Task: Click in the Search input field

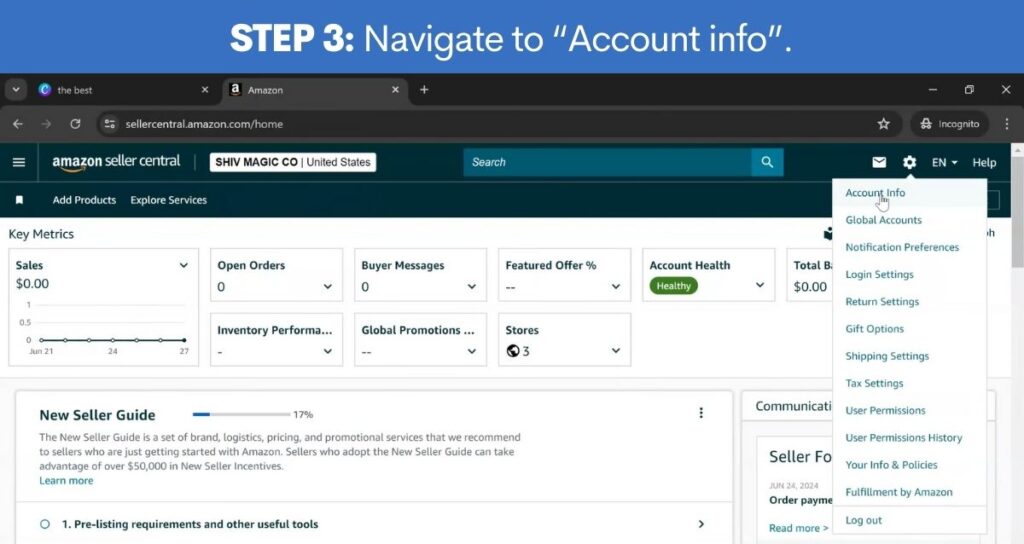Action: (607, 162)
